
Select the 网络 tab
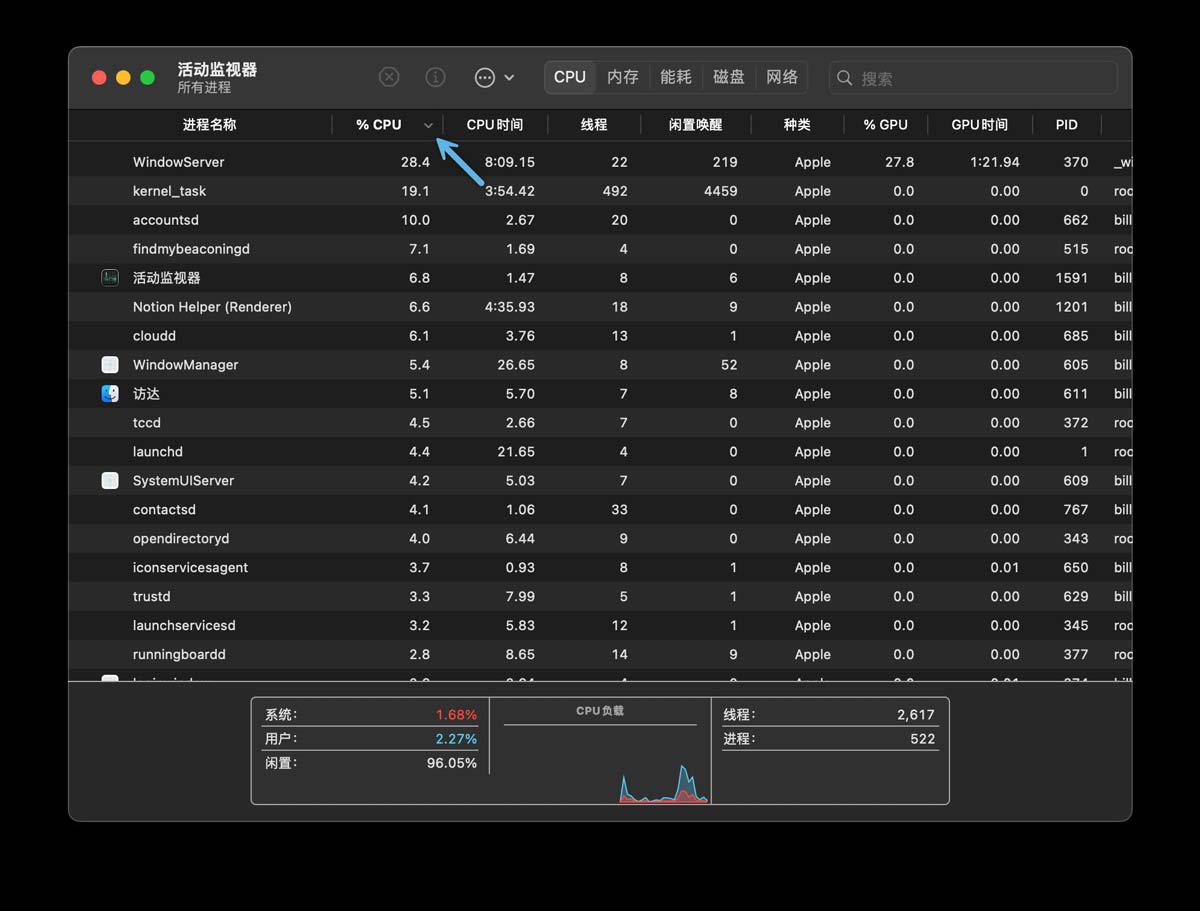coord(782,77)
